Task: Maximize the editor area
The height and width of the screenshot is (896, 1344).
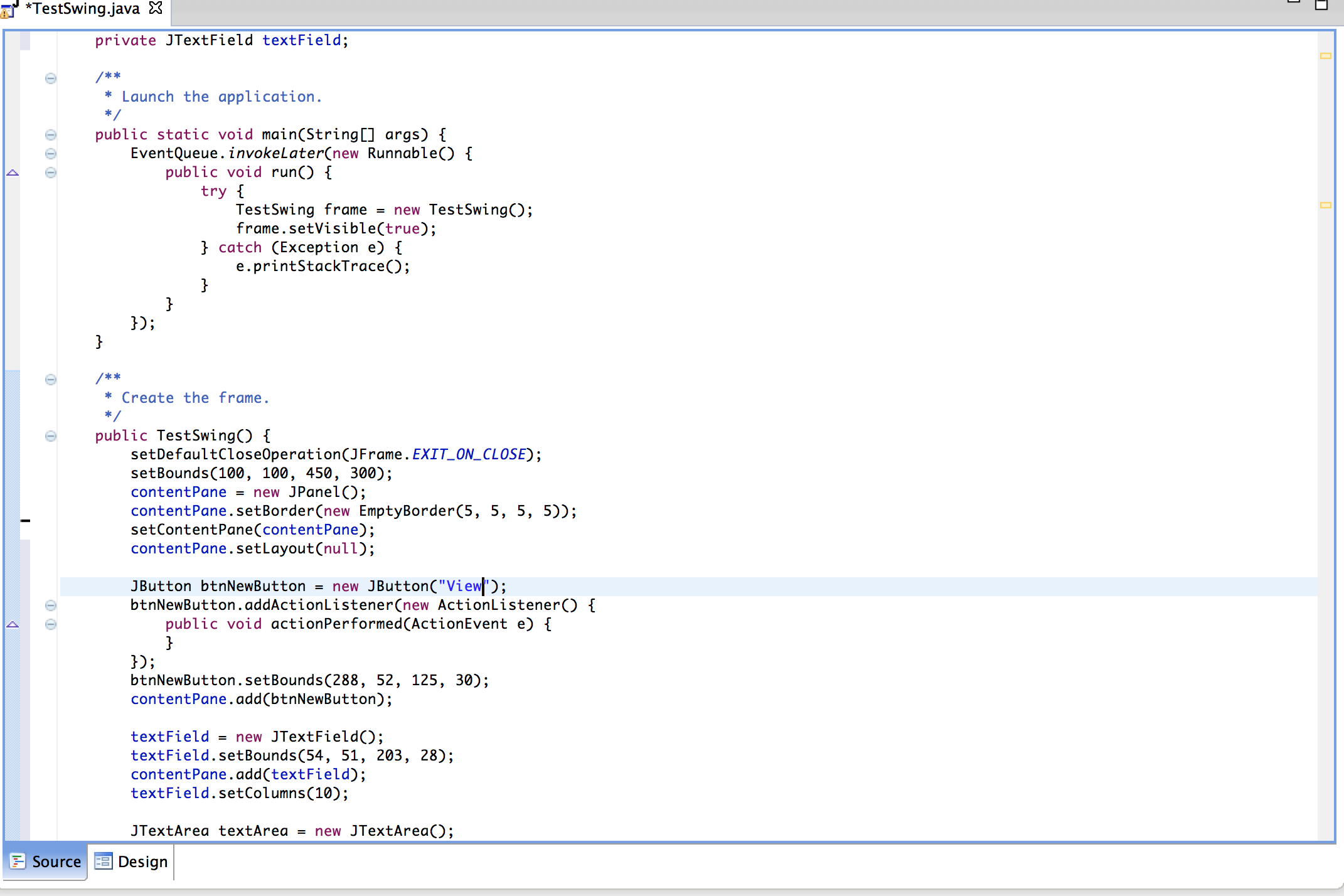Action: tap(1321, 5)
